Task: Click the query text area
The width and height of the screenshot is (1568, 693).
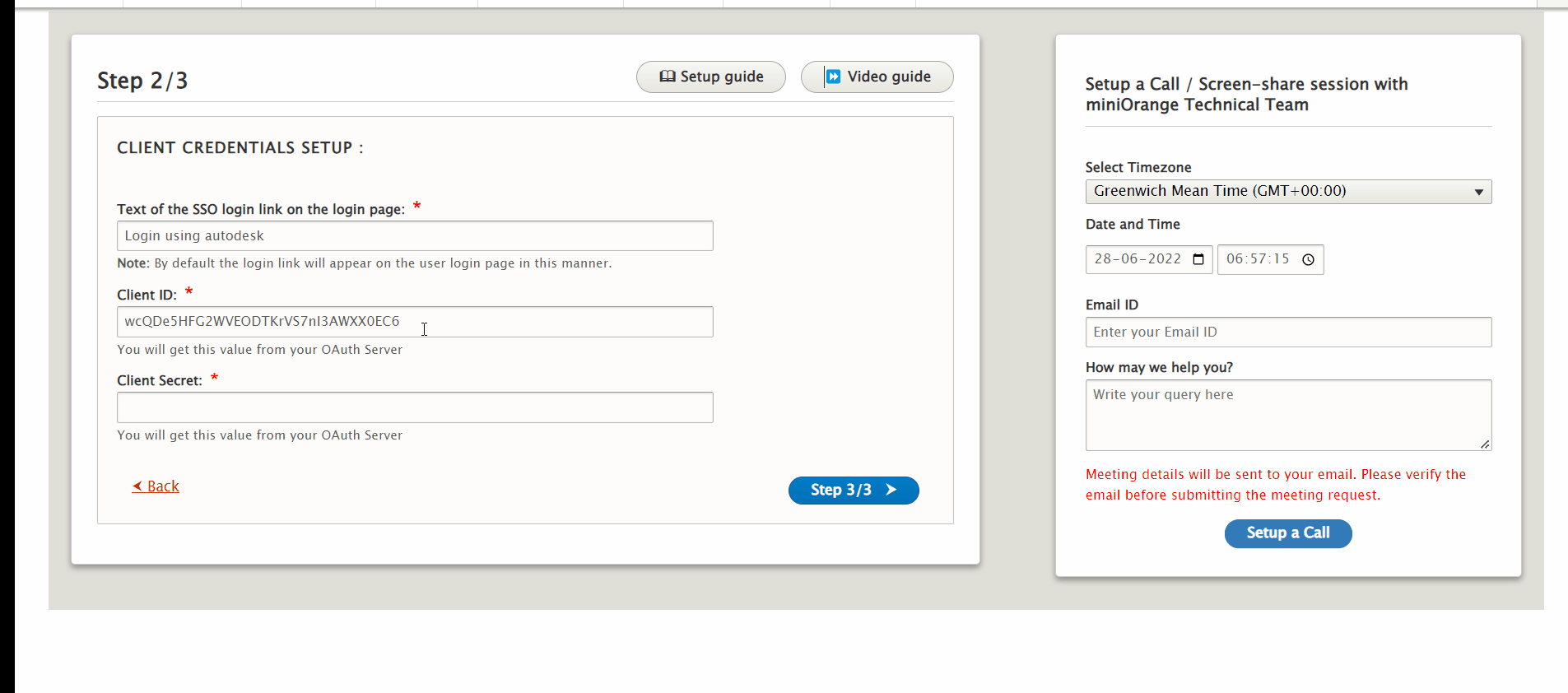Action: 1287,414
